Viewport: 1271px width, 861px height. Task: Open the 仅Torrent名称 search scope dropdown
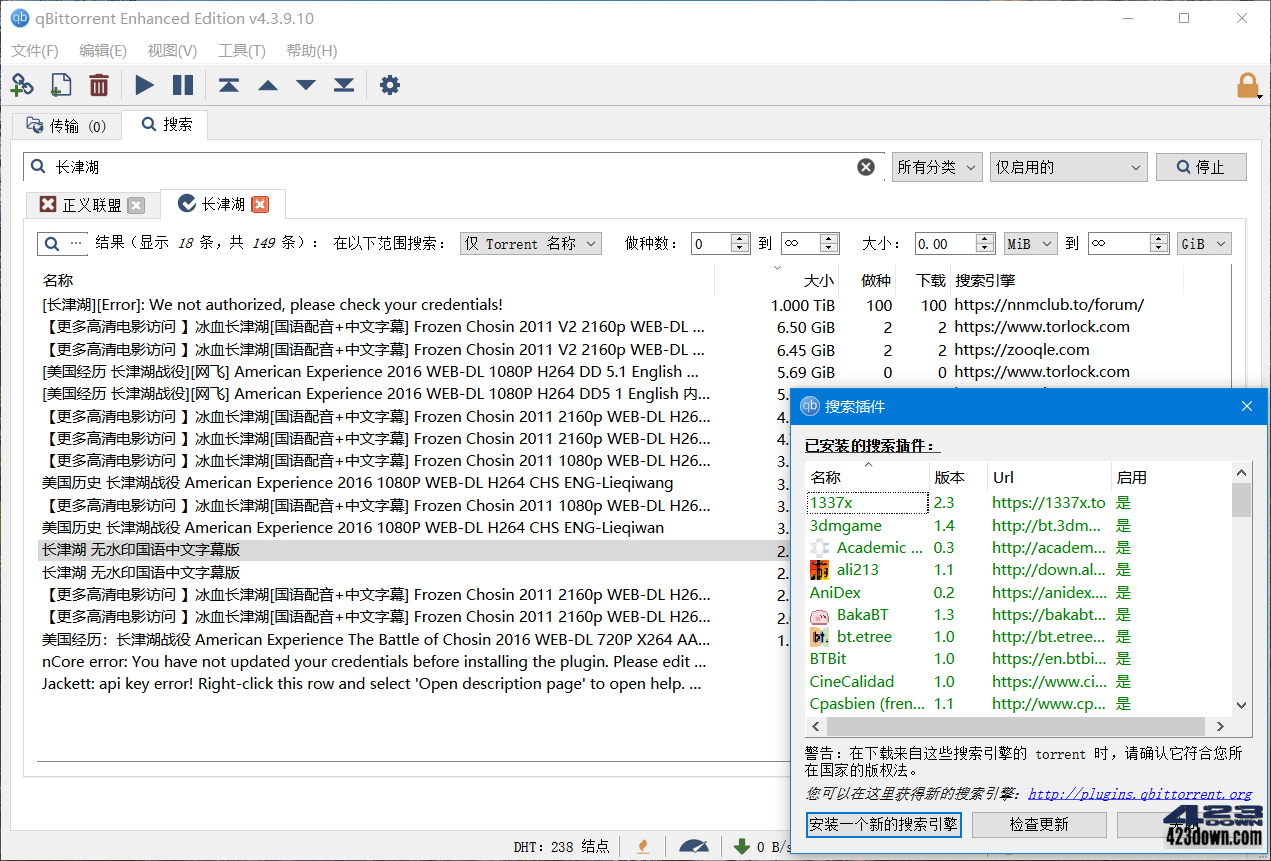530,242
